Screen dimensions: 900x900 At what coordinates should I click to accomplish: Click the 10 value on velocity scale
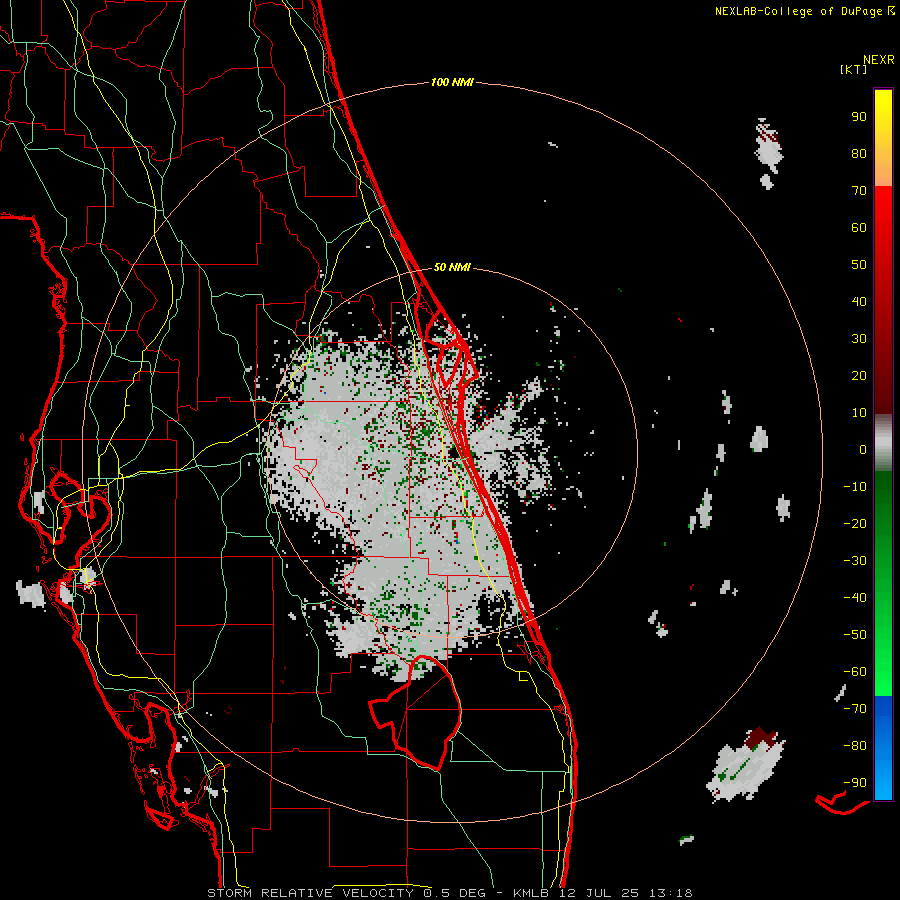point(859,413)
